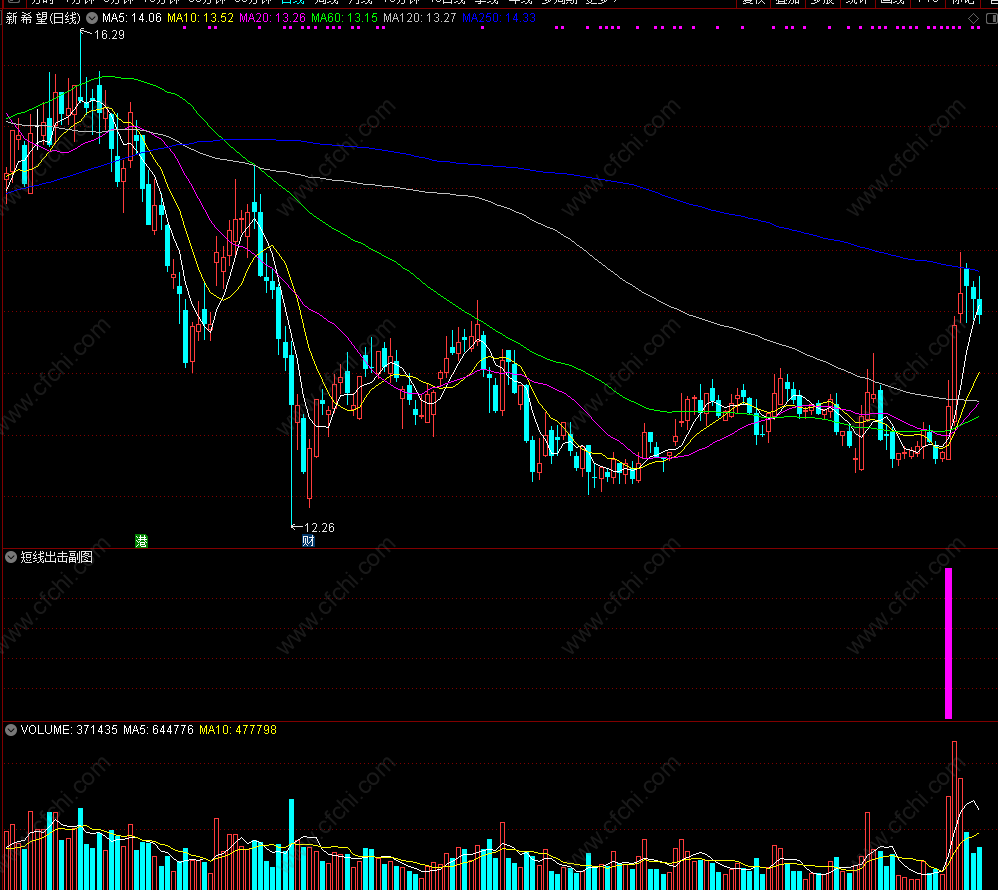
Task: Select the blue MA250: 14.33 label
Action: 499,18
